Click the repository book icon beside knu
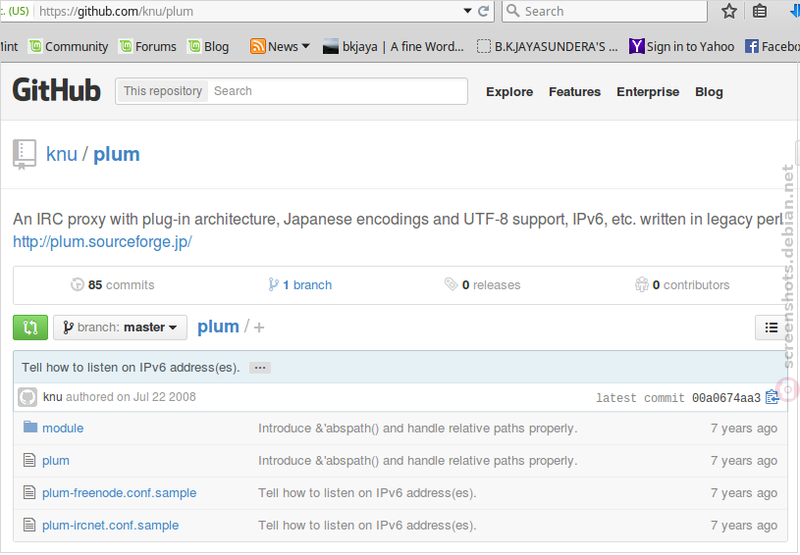 tap(24, 155)
